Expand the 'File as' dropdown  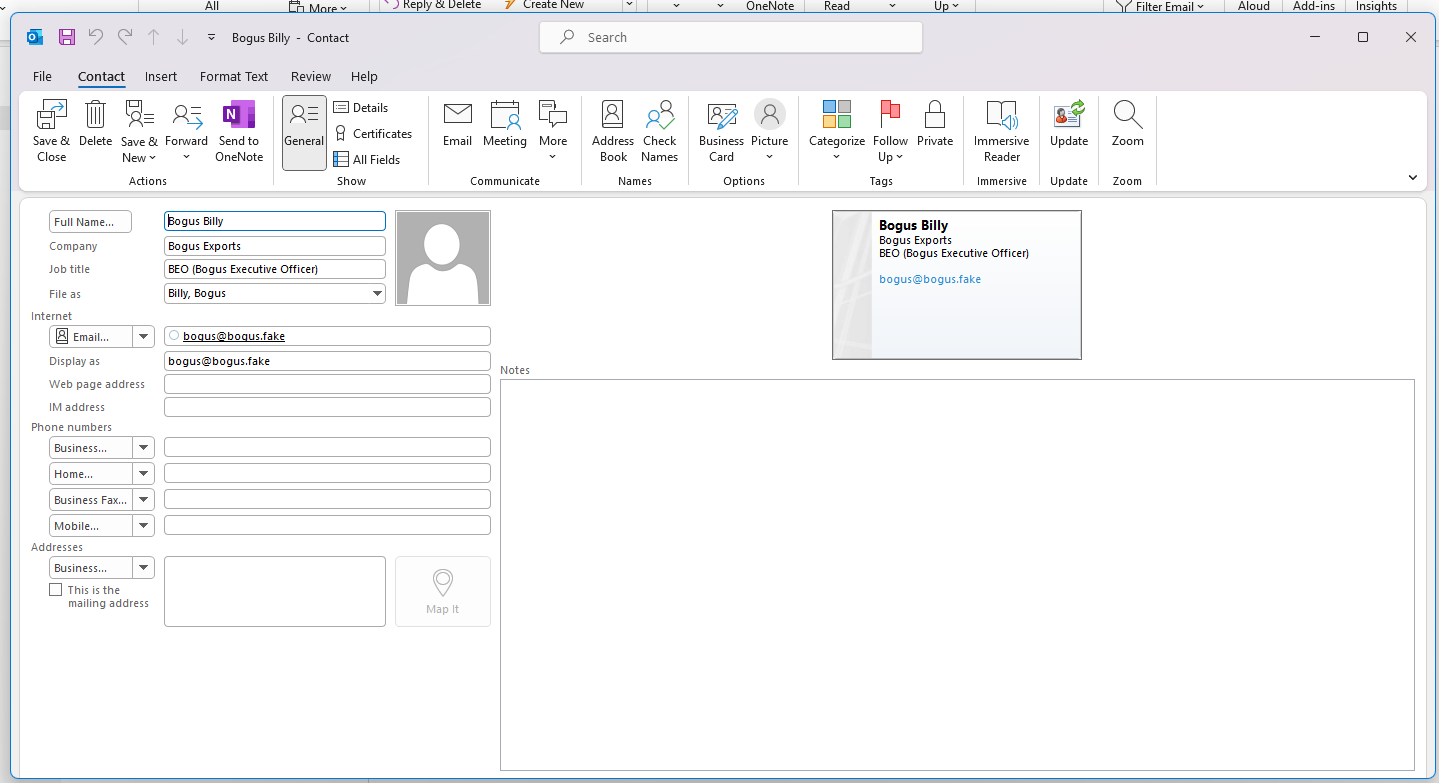pos(377,294)
